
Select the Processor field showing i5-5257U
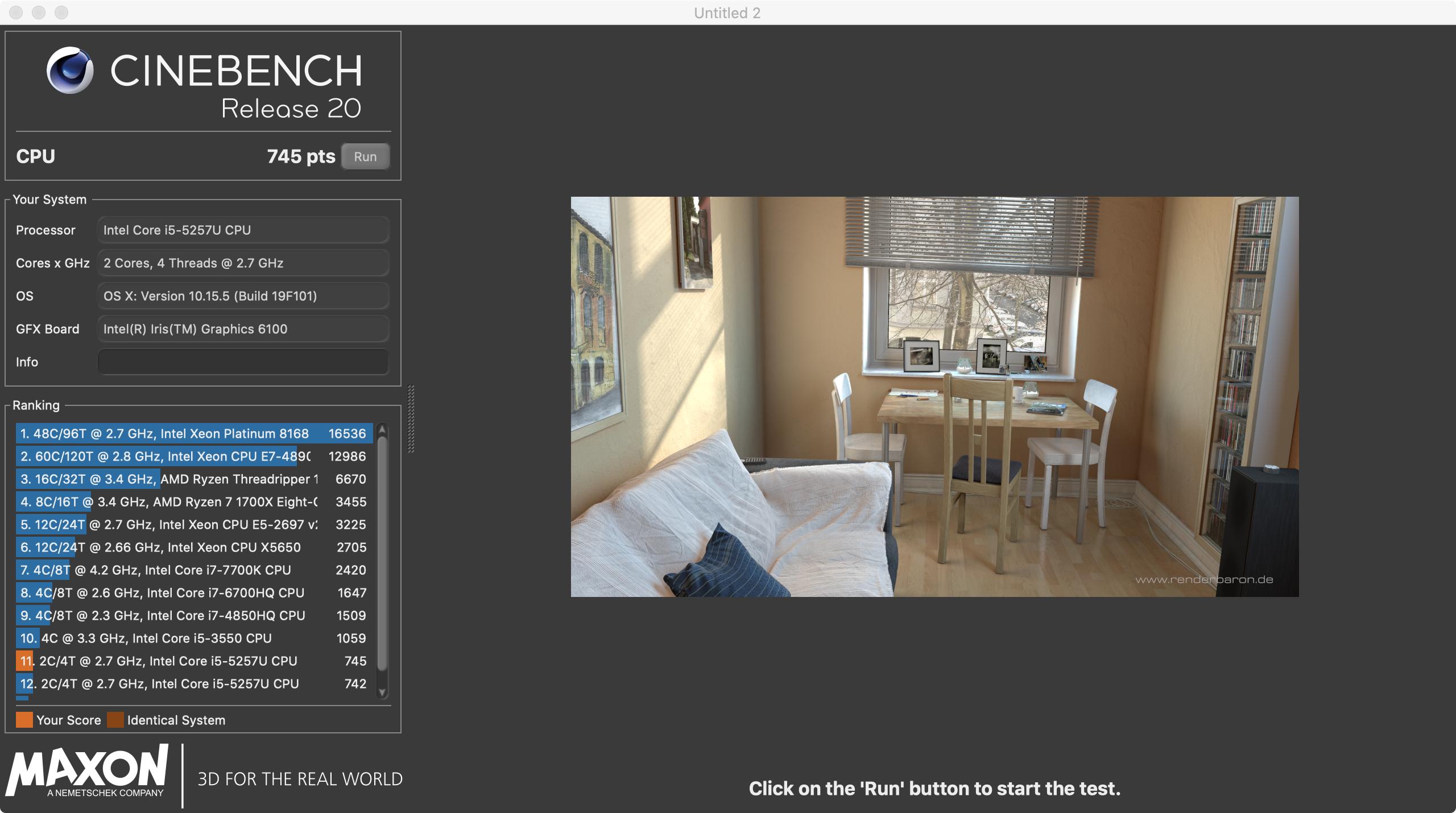(243, 230)
